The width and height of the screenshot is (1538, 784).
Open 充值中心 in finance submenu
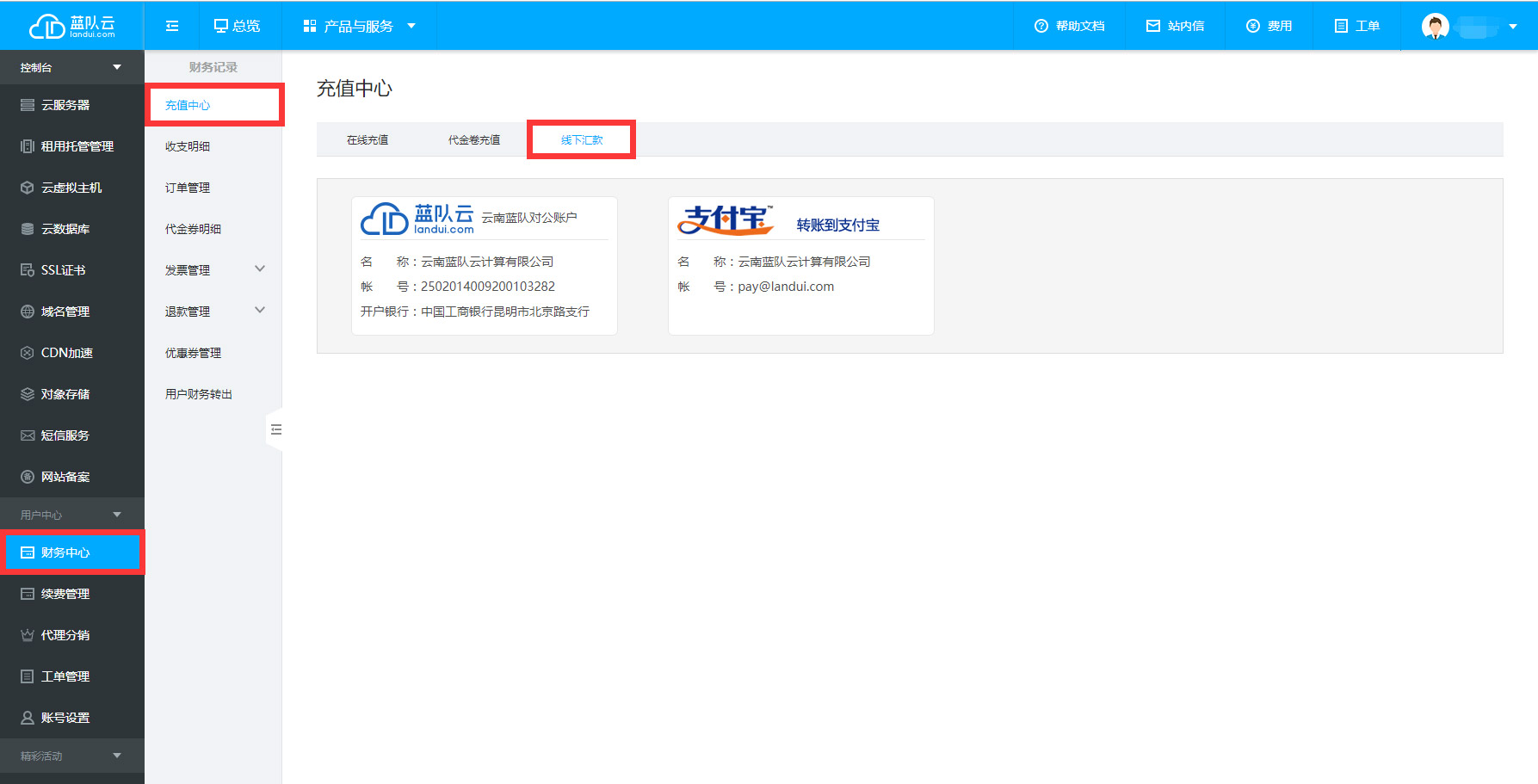188,105
